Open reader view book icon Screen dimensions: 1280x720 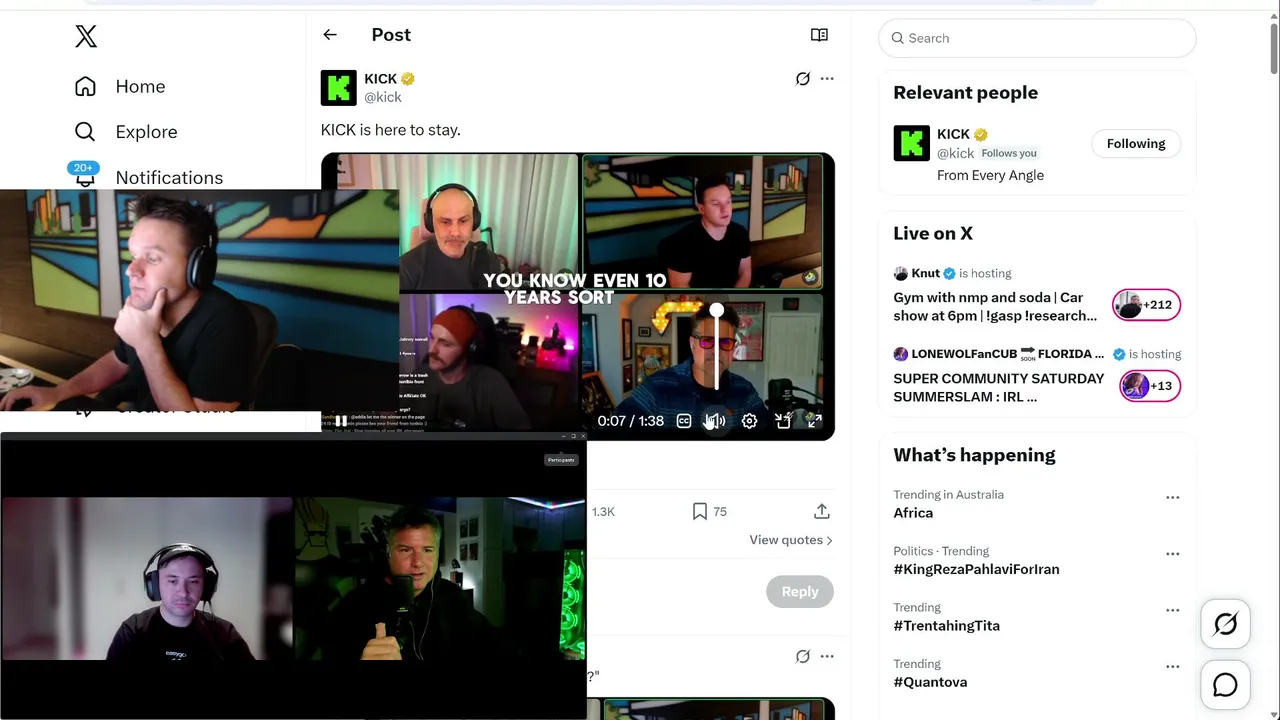819,35
